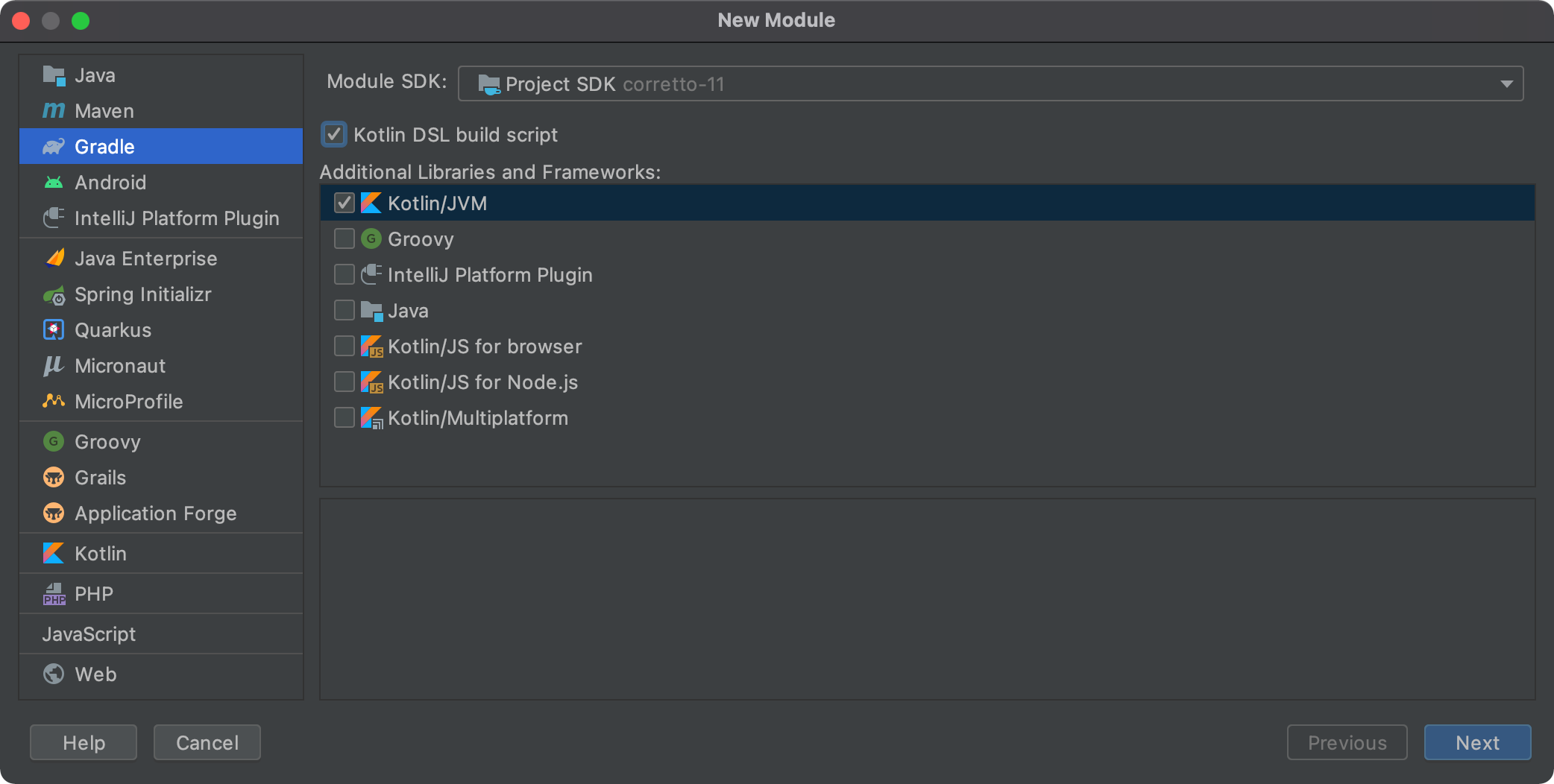Select Application Forge label in sidebar
The height and width of the screenshot is (784, 1554).
point(156,513)
